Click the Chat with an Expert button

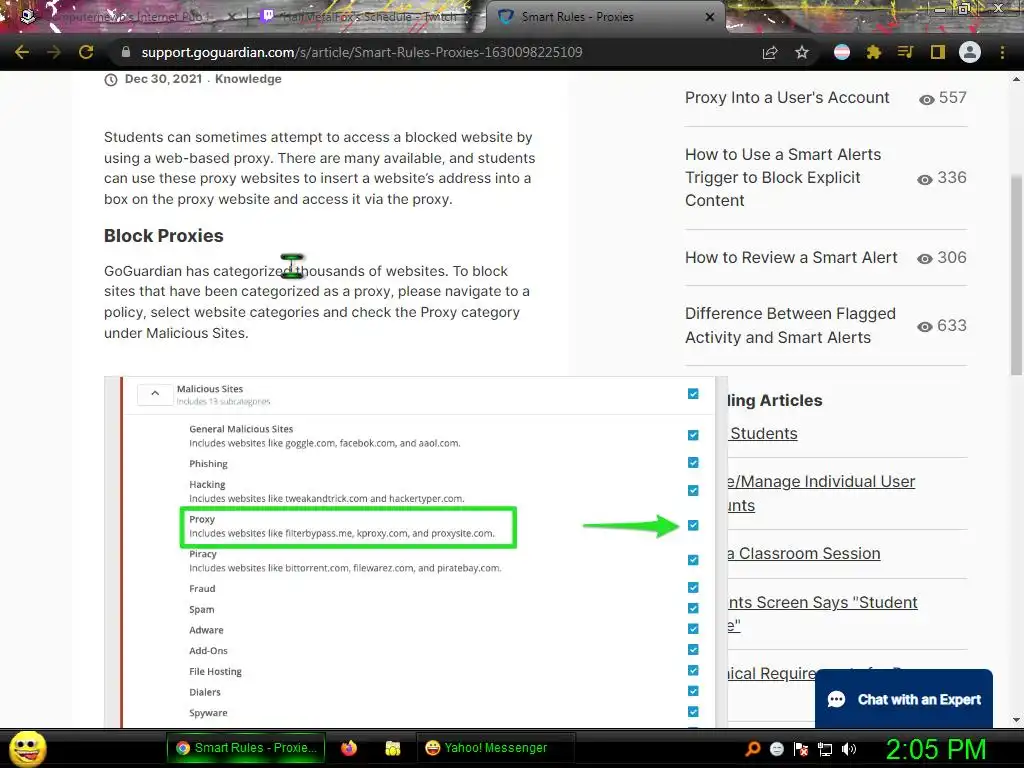pos(904,699)
